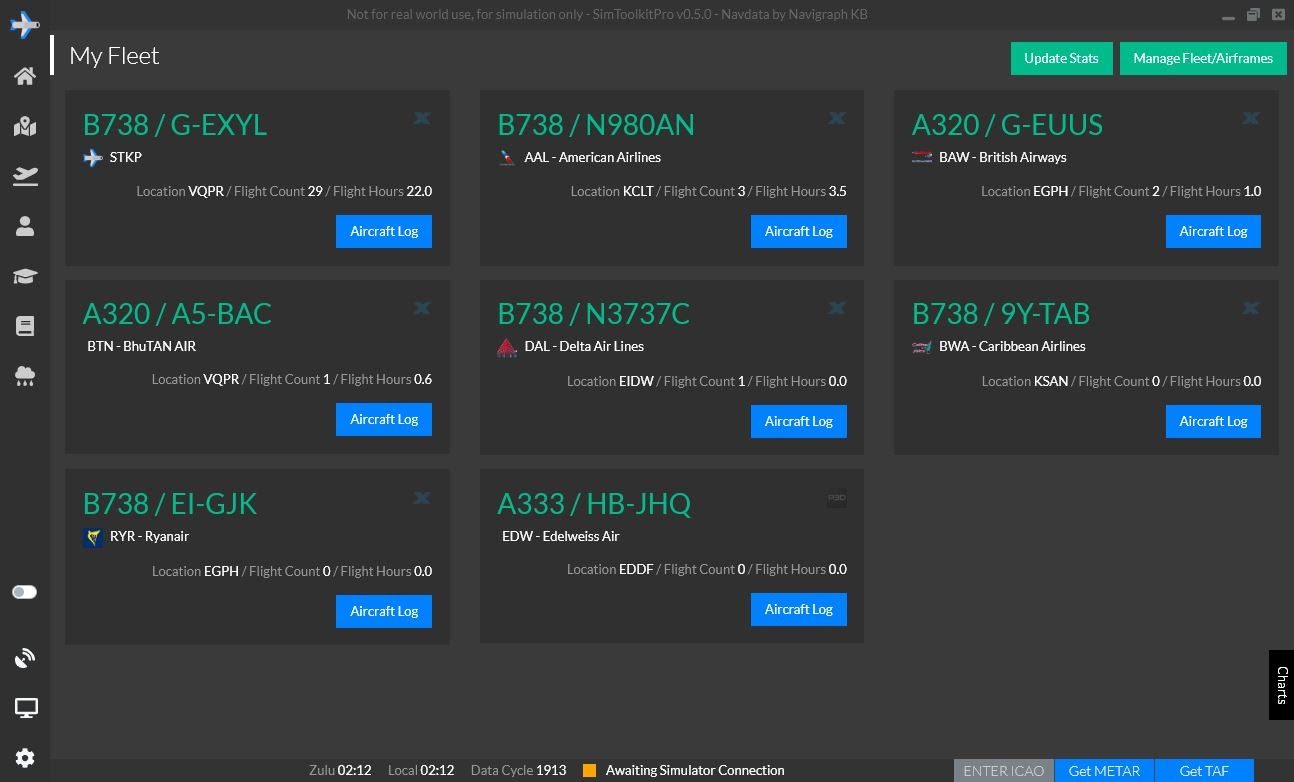Select the B738 / N980AN title

[x=596, y=125]
